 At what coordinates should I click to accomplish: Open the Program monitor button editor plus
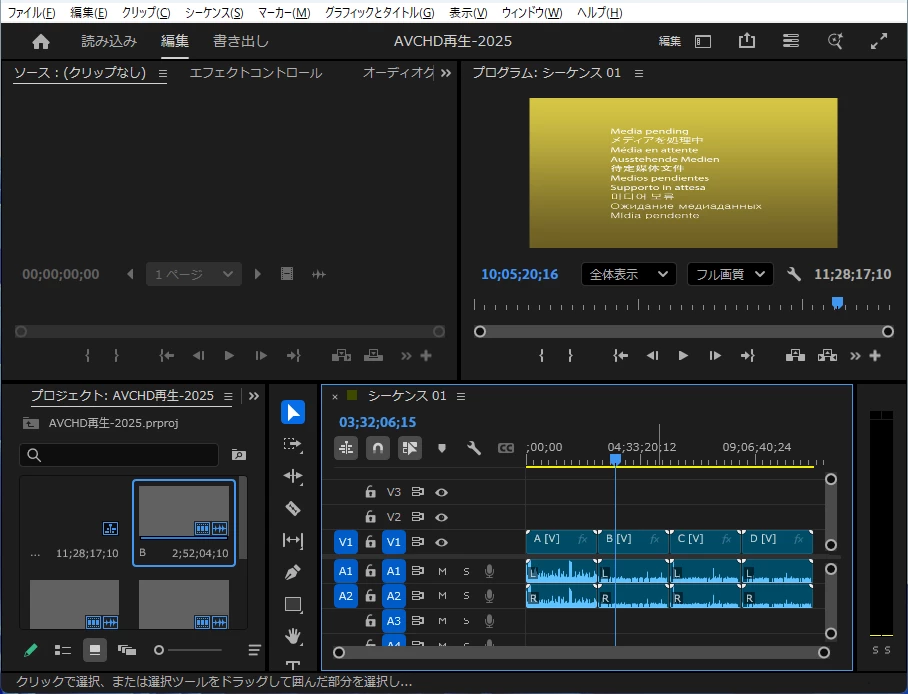pyautogui.click(x=875, y=356)
